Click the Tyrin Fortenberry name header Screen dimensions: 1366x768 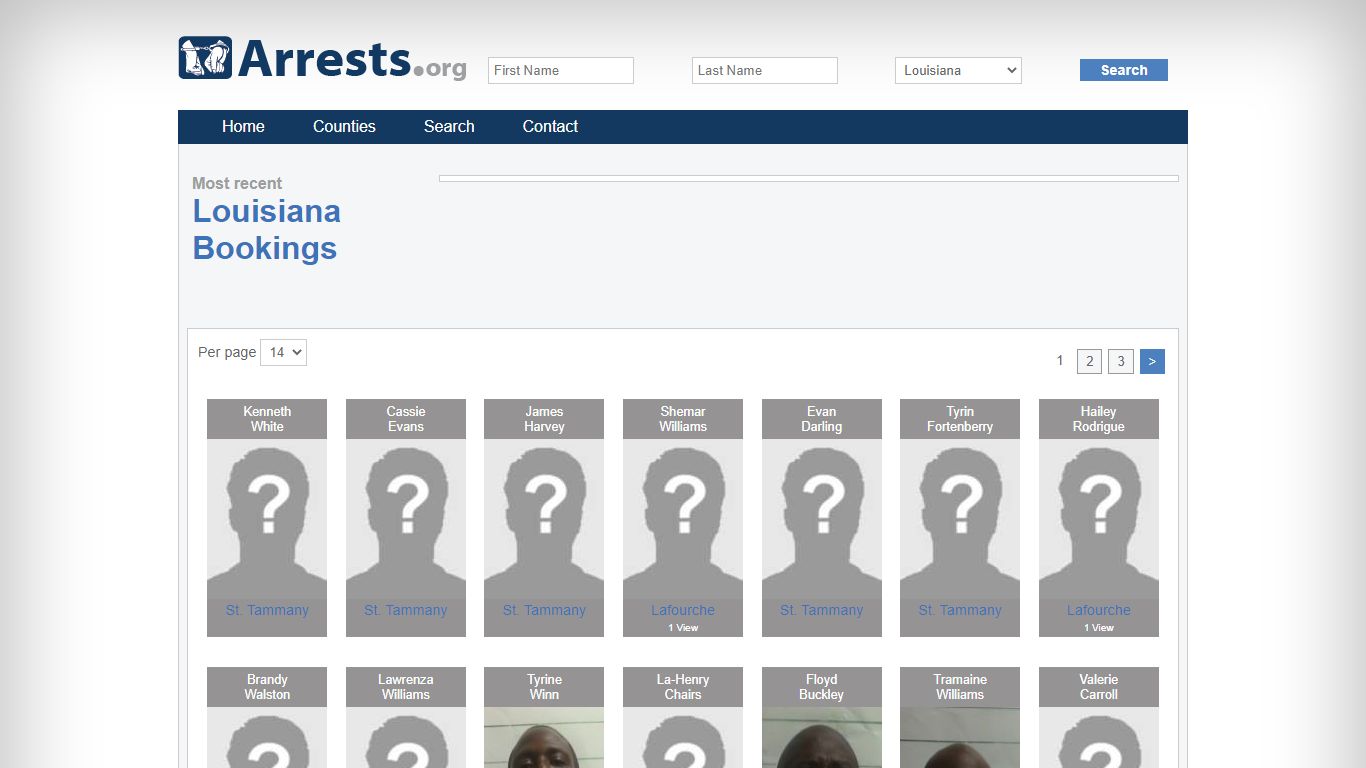pyautogui.click(x=960, y=419)
